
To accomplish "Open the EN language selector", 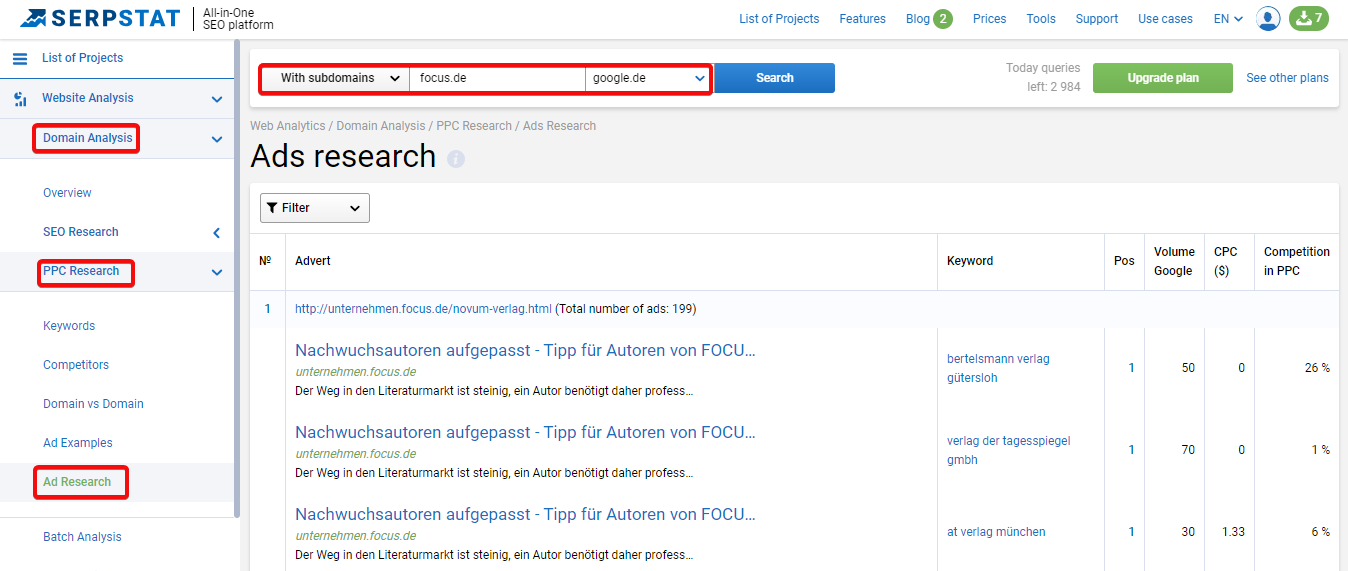I will point(1228,18).
